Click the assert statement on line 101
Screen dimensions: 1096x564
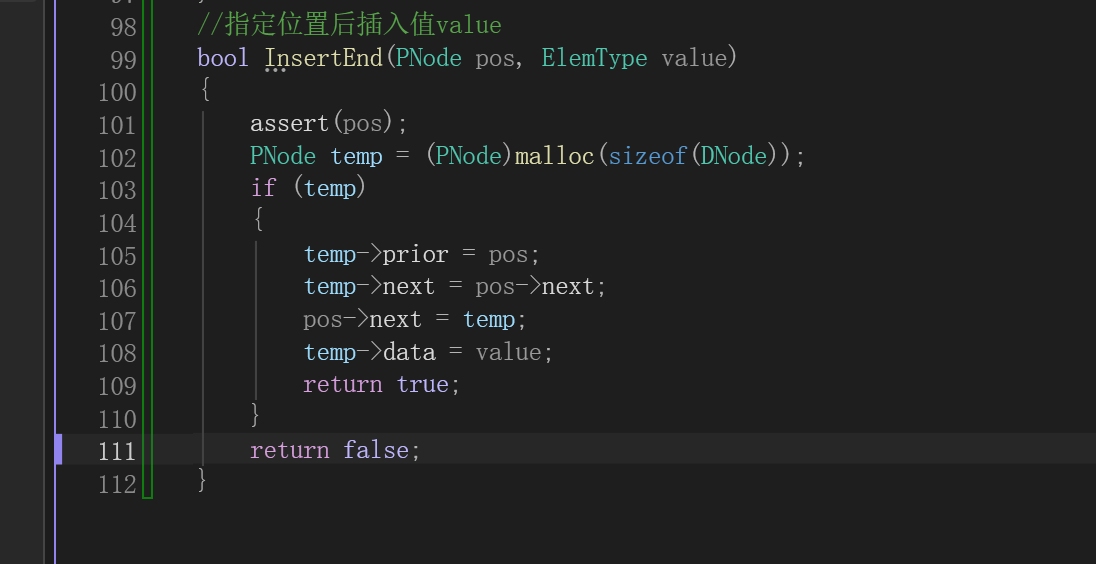click(x=329, y=124)
